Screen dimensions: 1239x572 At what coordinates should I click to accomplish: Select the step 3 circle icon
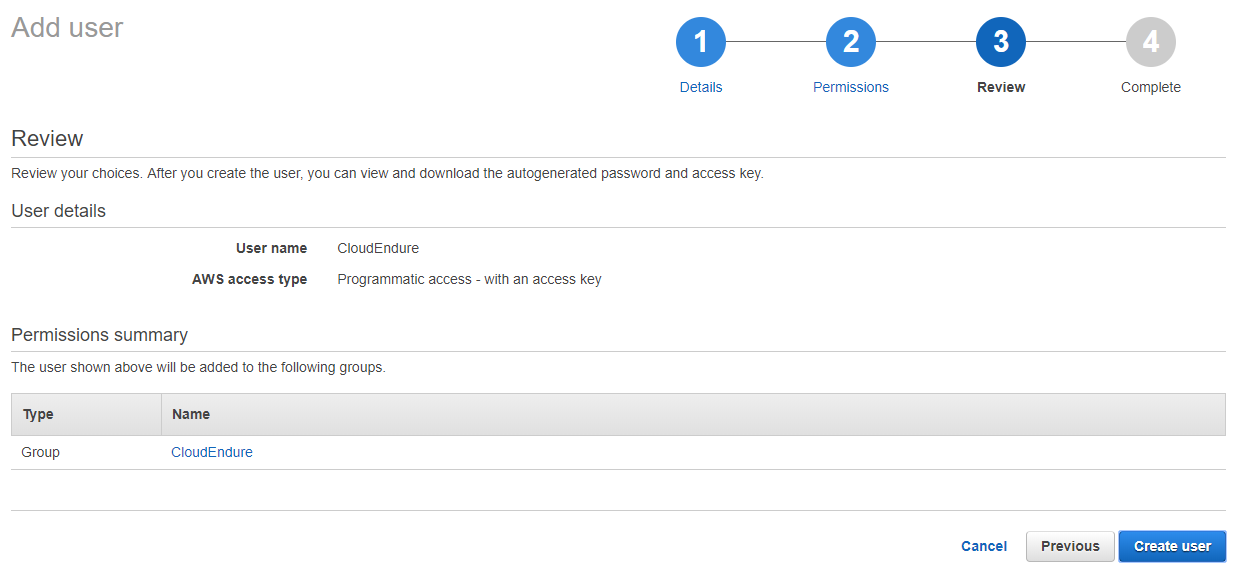point(1001,42)
